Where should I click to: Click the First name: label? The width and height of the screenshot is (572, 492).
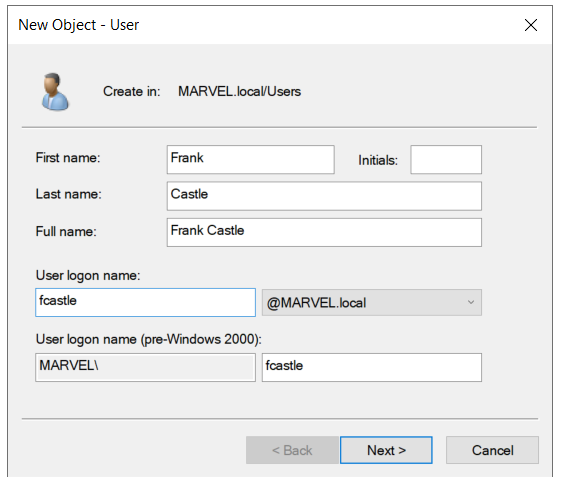point(68,158)
